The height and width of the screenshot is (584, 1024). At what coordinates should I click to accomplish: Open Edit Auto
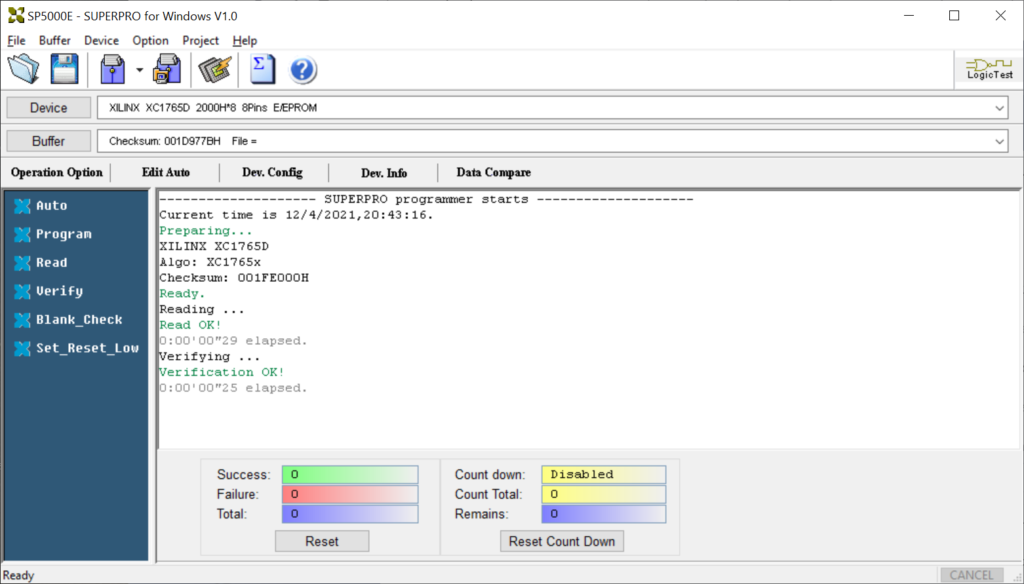click(166, 172)
